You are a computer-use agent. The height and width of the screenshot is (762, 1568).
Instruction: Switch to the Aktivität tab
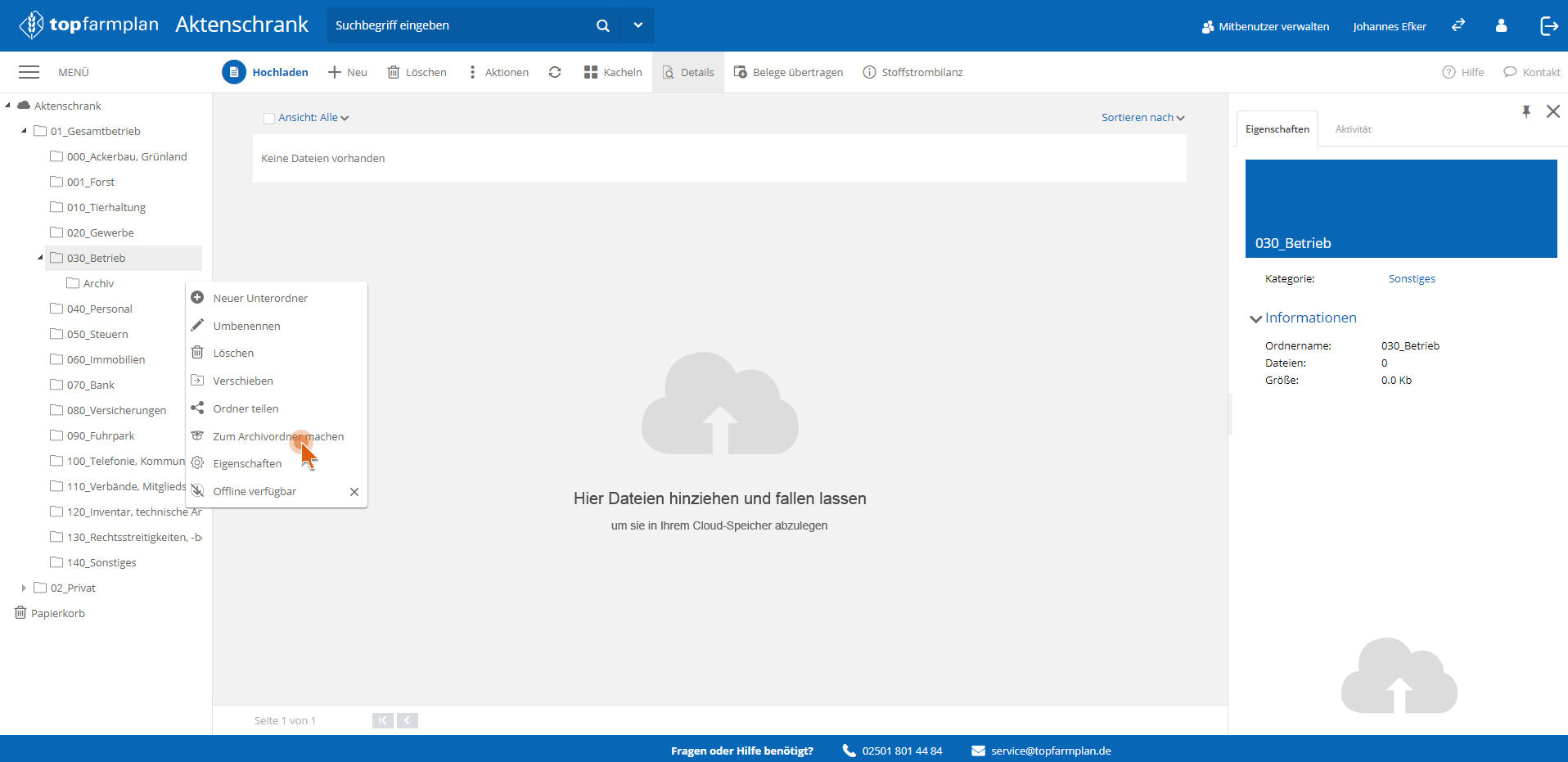pos(1353,129)
